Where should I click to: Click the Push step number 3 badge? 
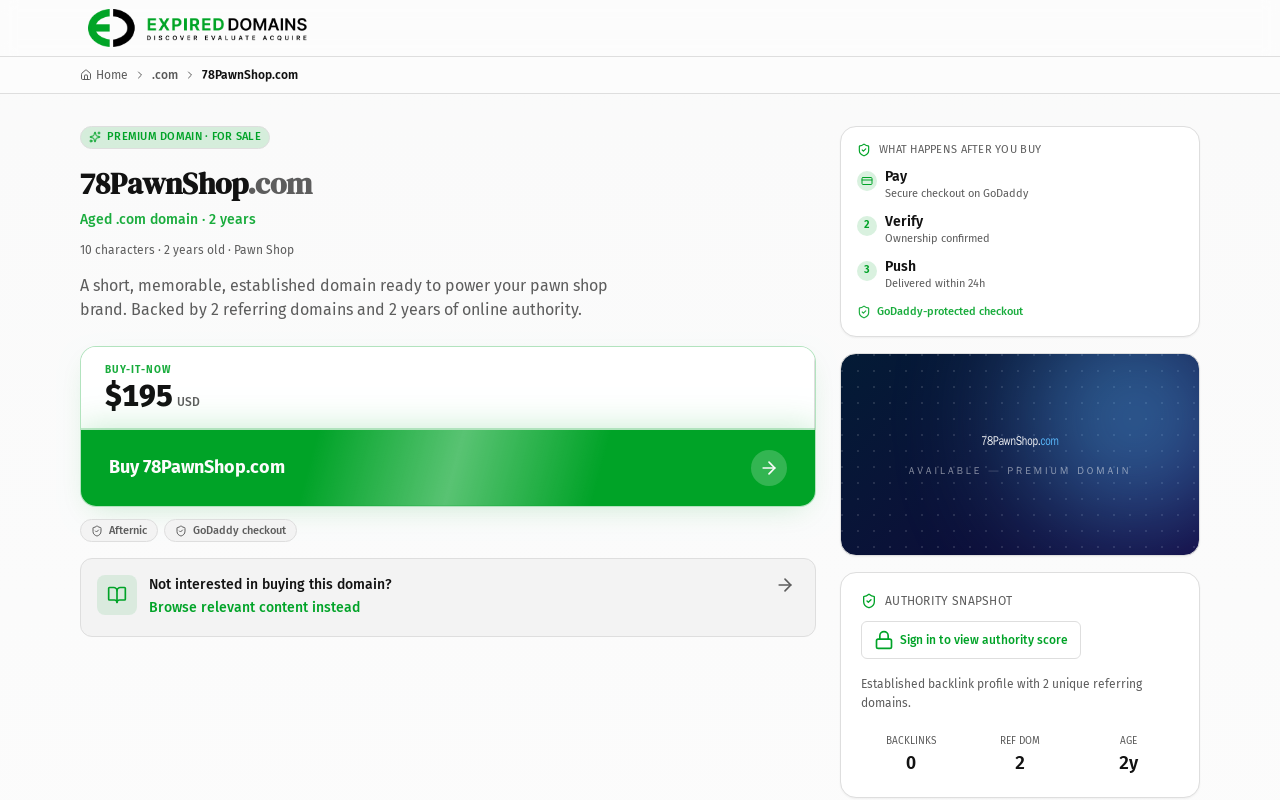point(867,271)
